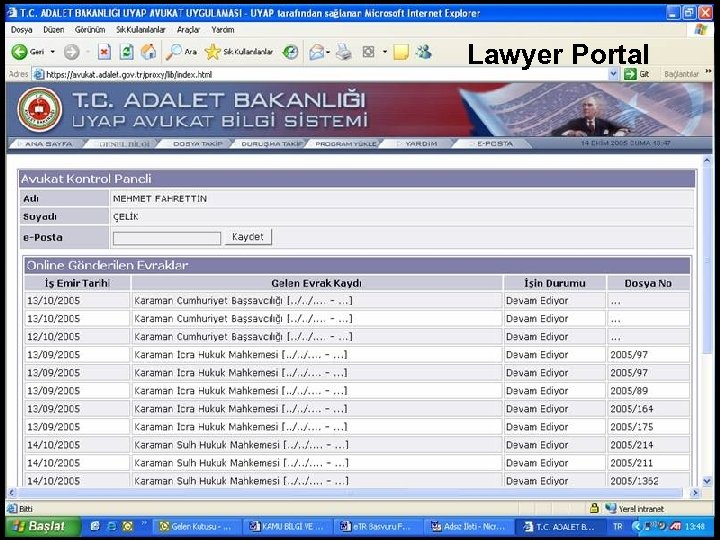Open dropdown arrow next to back button
720x540 pixels.
[53, 52]
